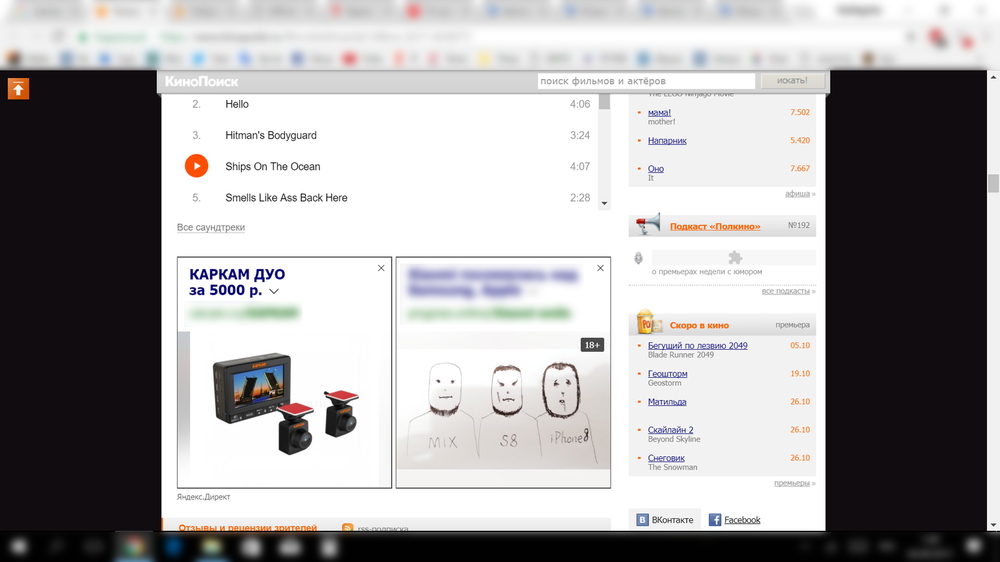Click the №192 podcast number
This screenshot has height=562, width=1000.
coord(798,225)
